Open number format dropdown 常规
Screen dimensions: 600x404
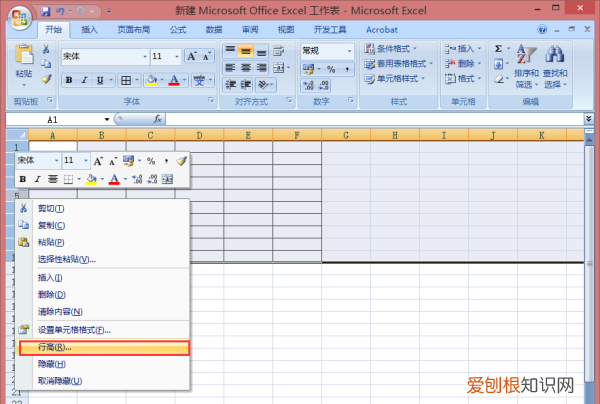pyautogui.click(x=349, y=51)
